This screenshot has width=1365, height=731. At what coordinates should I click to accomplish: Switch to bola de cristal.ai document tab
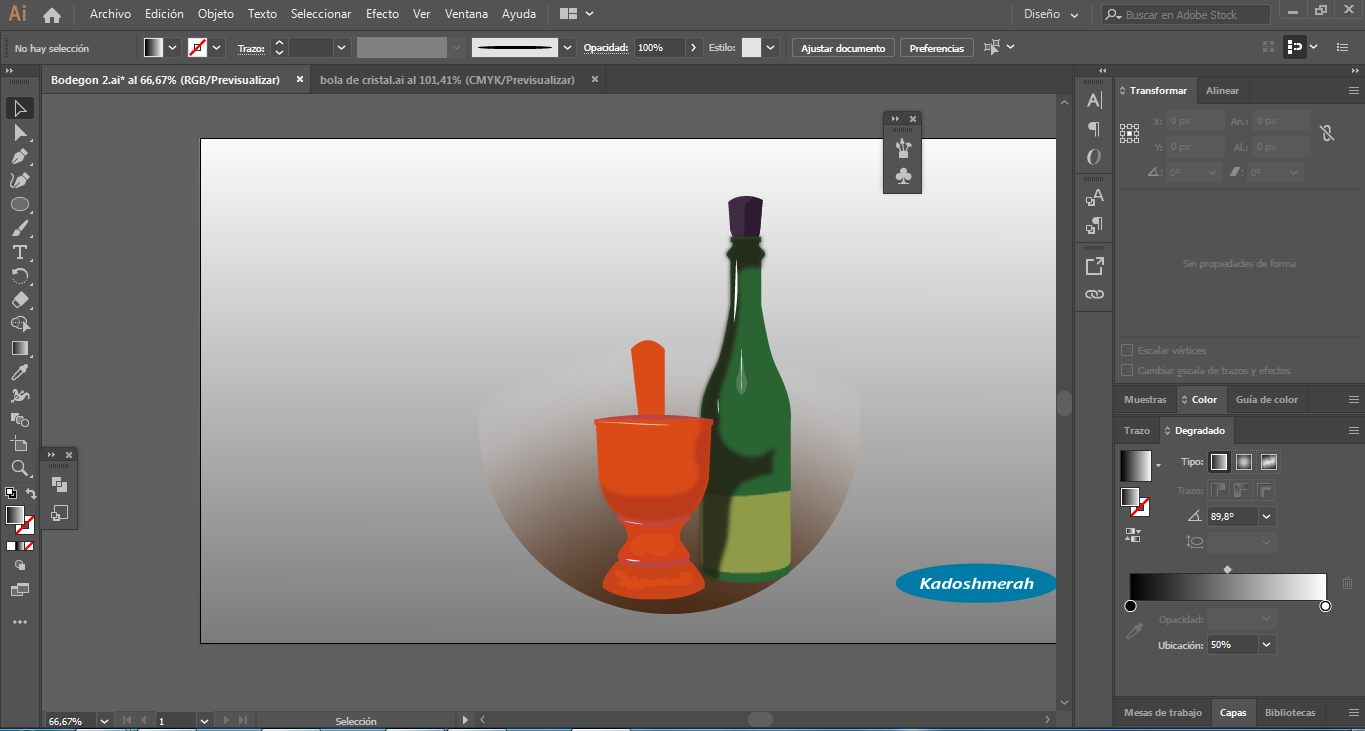[447, 79]
